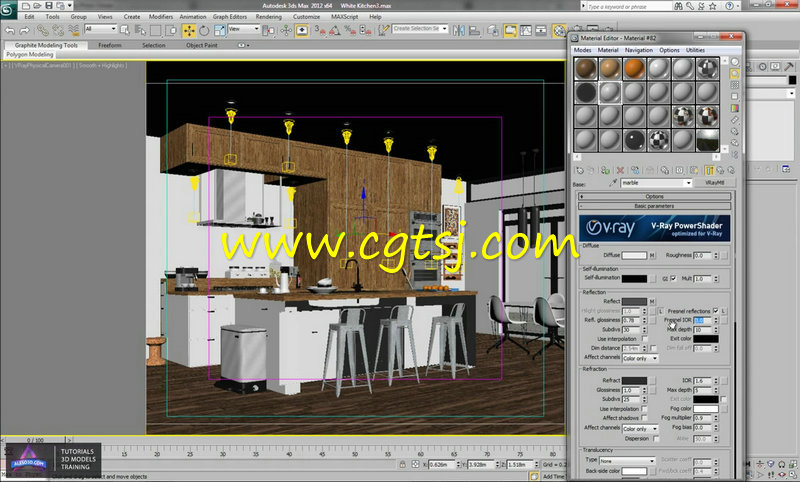800x482 pixels.
Task: Click the Open File icon in quick access bar
Action: [37, 6]
